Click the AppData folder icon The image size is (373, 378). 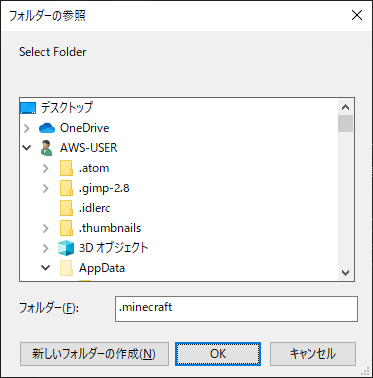(66, 268)
